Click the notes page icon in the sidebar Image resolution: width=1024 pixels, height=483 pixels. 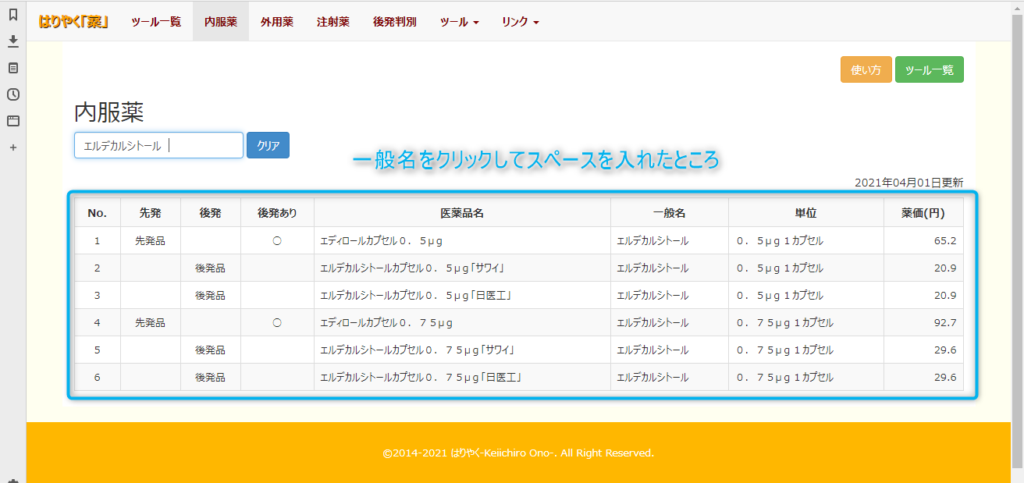(13, 68)
